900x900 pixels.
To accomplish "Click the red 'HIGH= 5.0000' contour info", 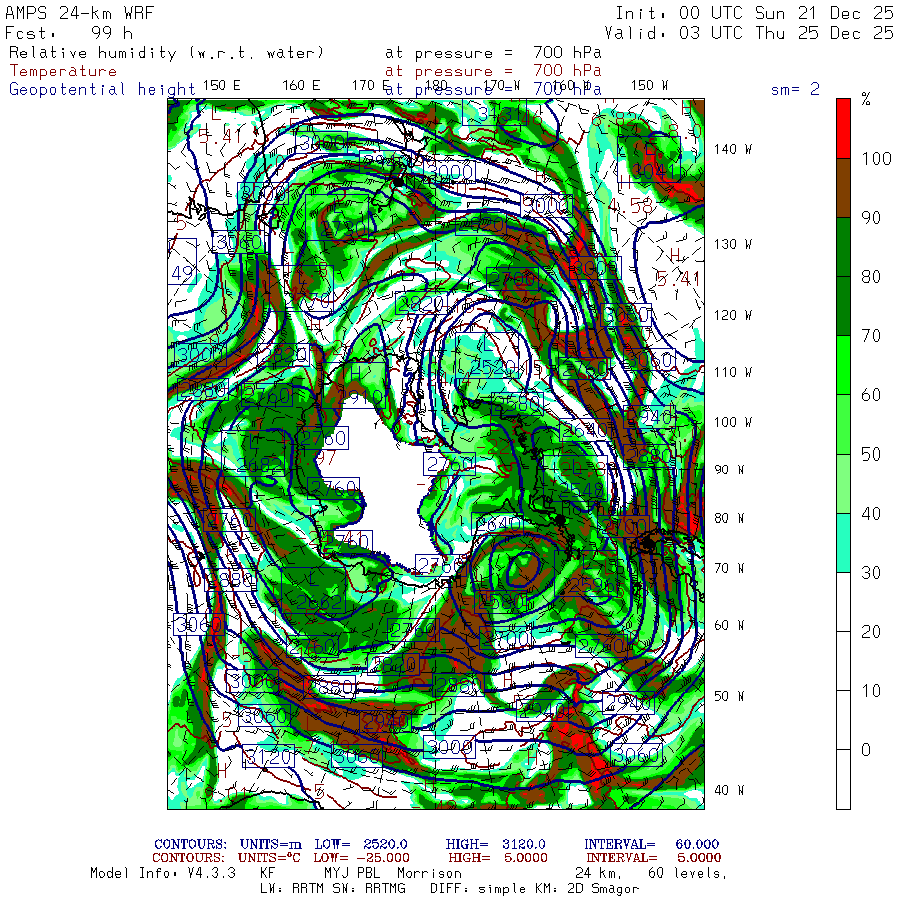I will [498, 858].
